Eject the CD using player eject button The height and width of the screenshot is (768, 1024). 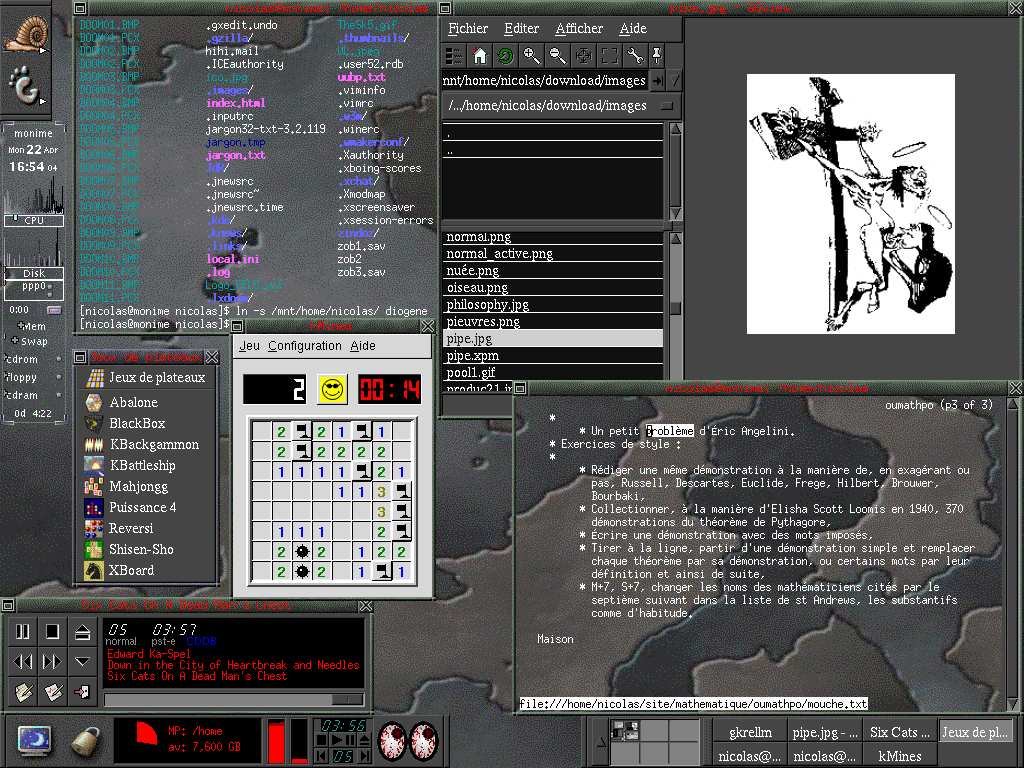tap(83, 632)
